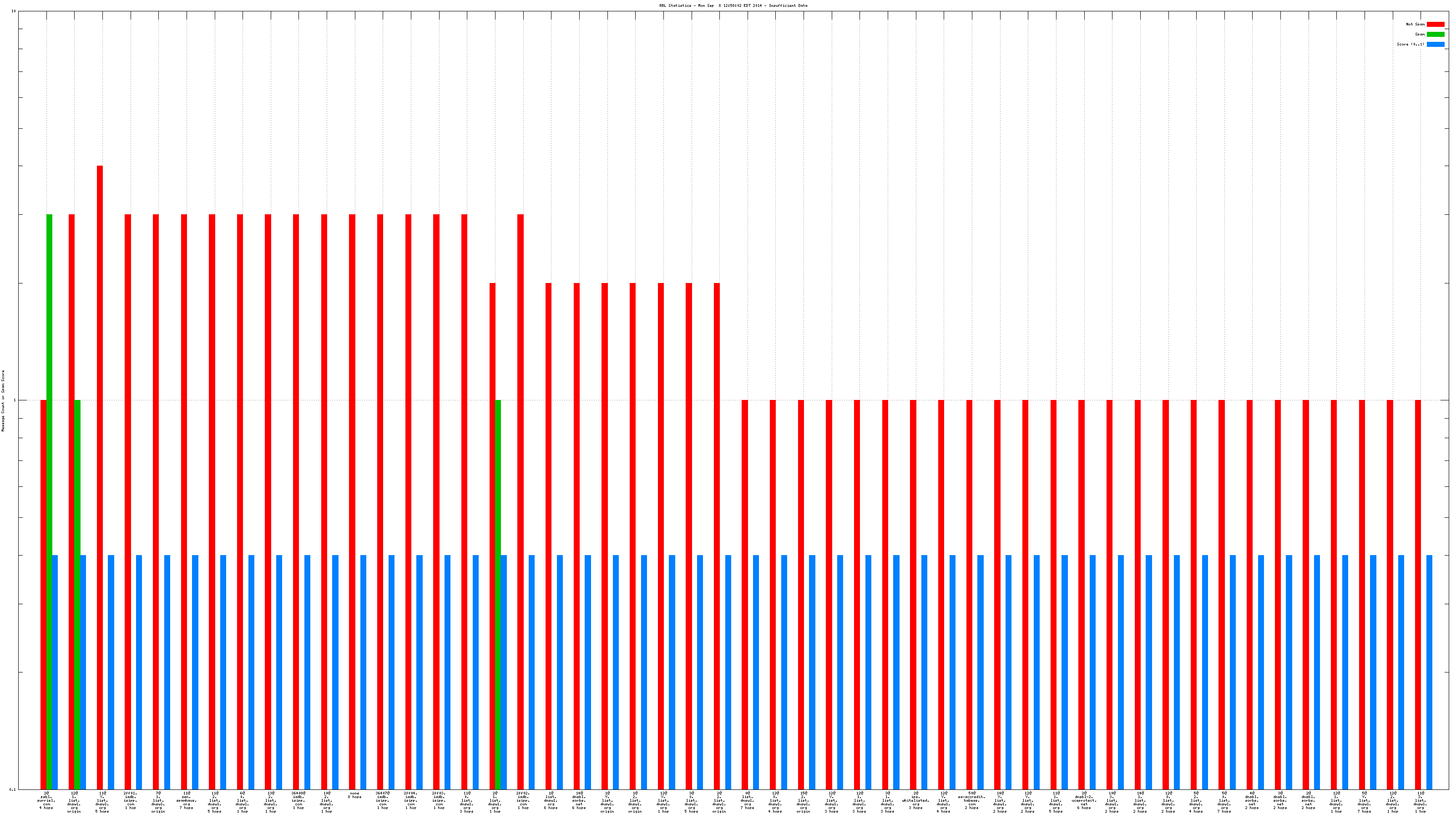1456x819 pixels.
Task: Click the 'none 8 hops' axis label
Action: (x=354, y=795)
